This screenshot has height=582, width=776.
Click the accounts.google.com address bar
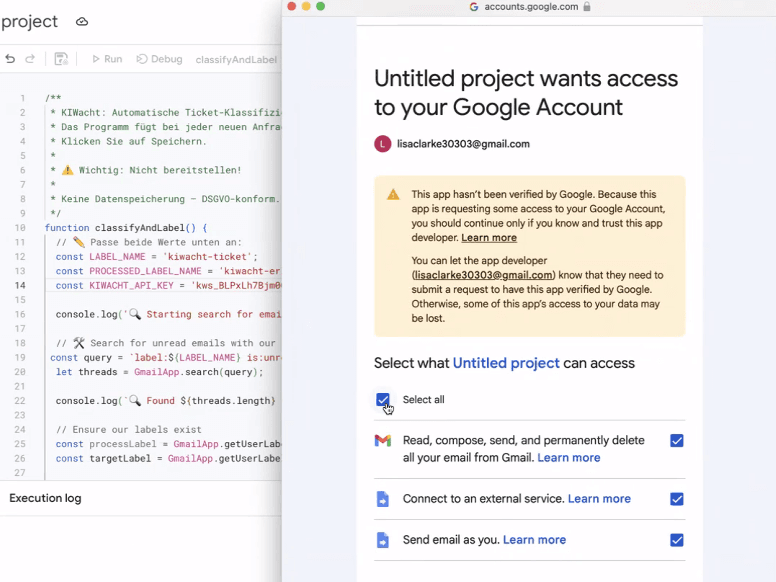[x=531, y=6]
